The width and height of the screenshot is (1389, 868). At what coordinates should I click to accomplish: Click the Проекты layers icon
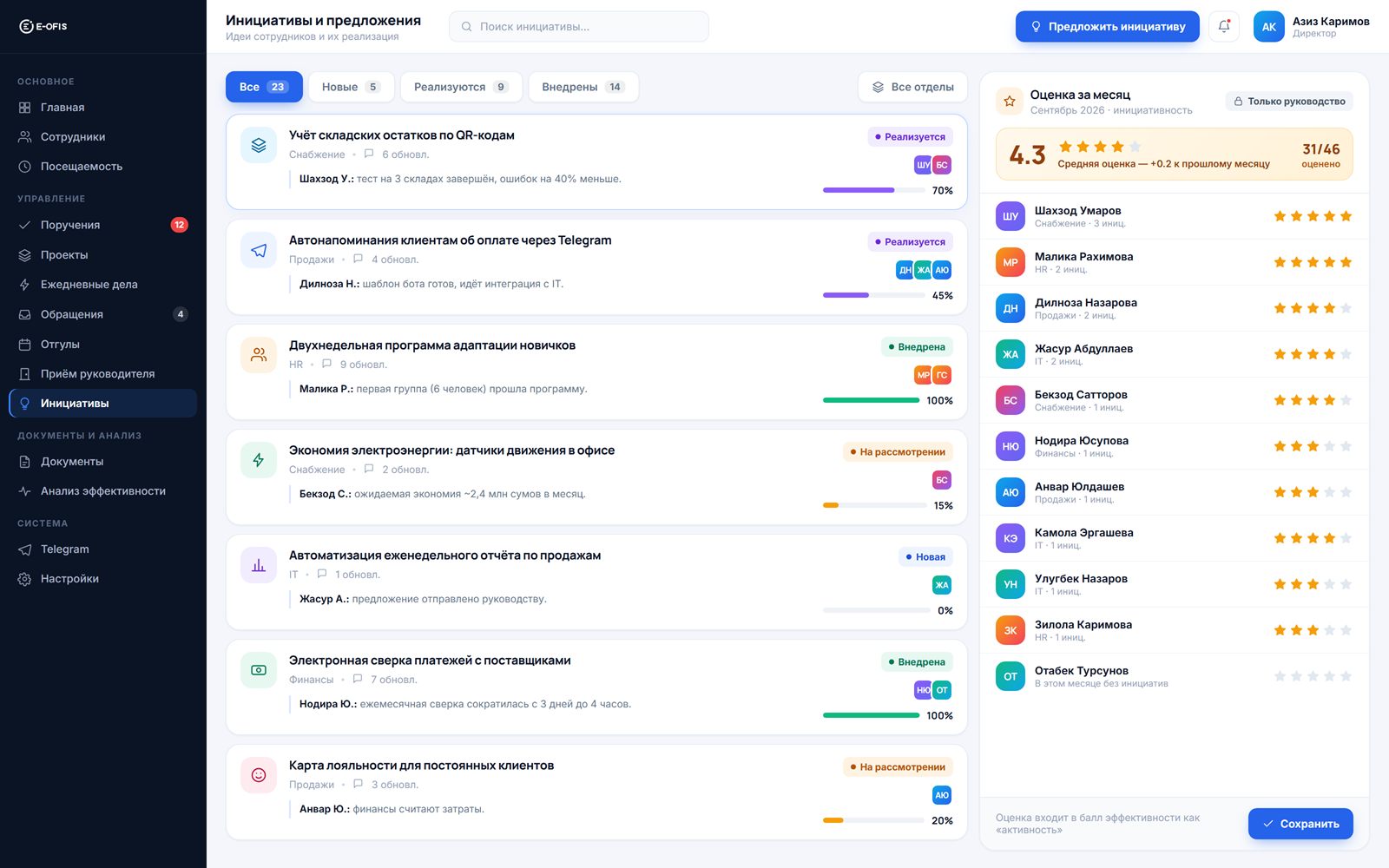tap(25, 255)
